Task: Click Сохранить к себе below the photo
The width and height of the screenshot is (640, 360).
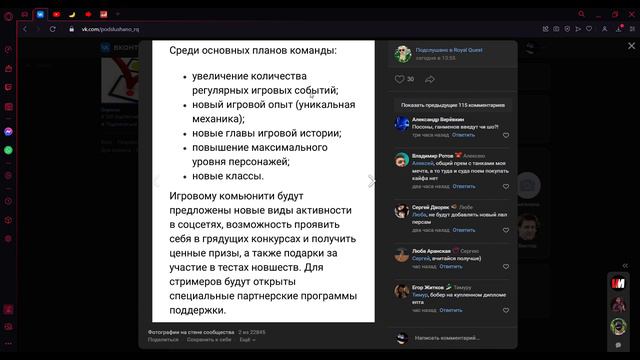Action: coord(209,340)
